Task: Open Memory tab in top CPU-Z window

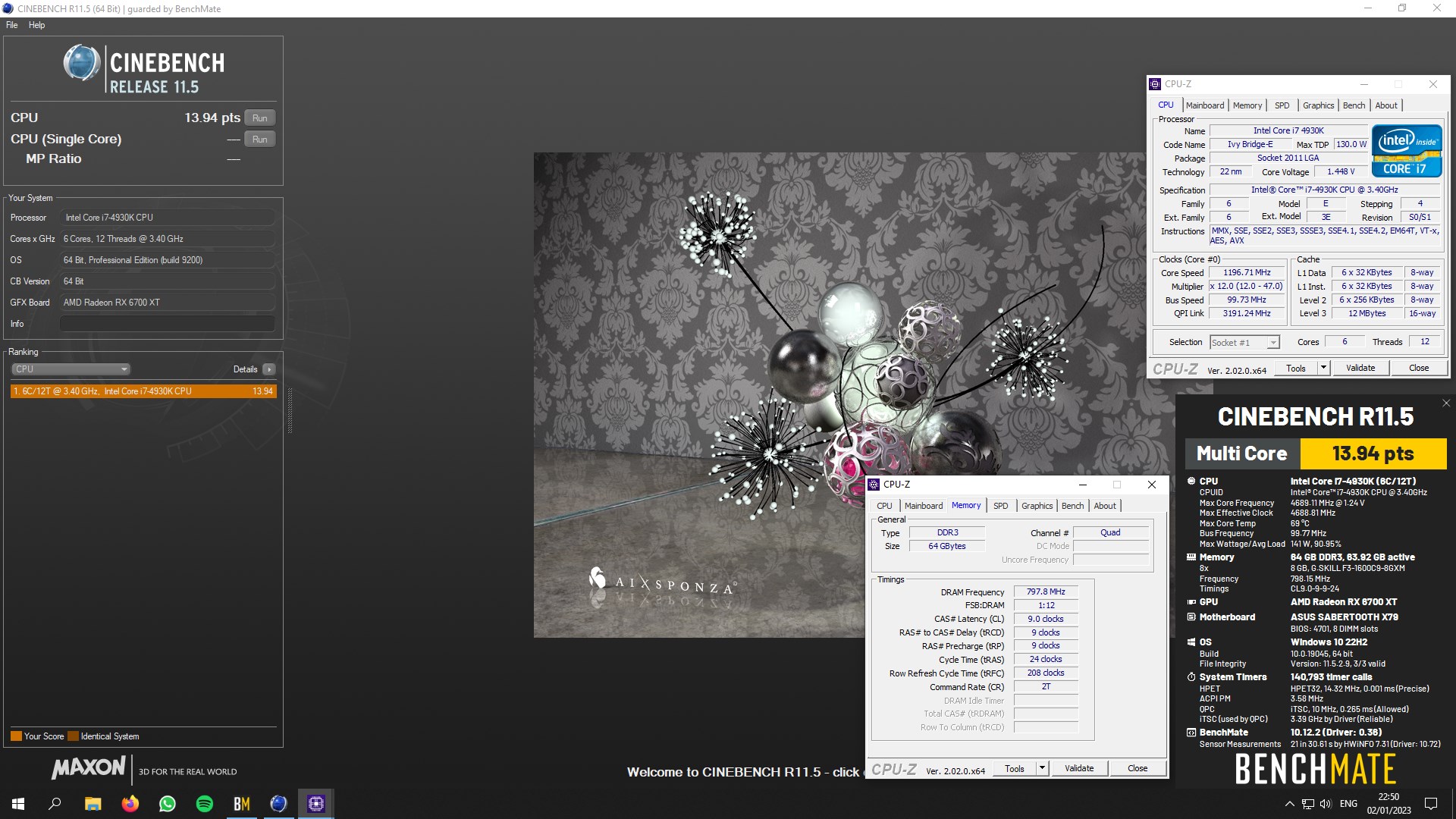Action: click(x=1247, y=105)
